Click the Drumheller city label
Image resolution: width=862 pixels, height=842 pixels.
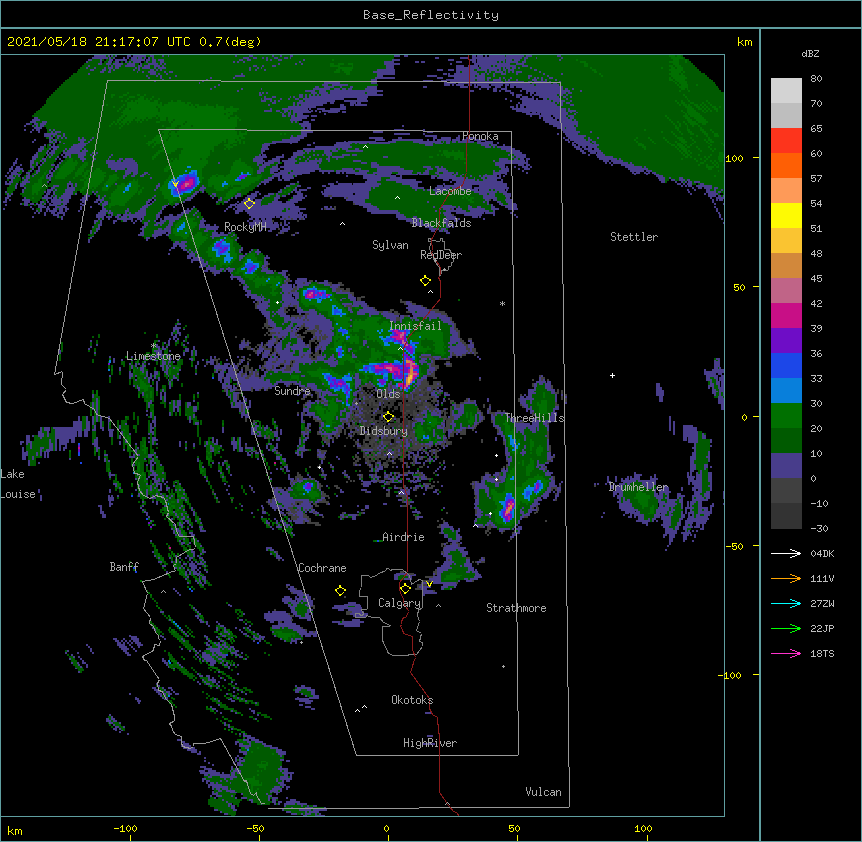(x=638, y=487)
